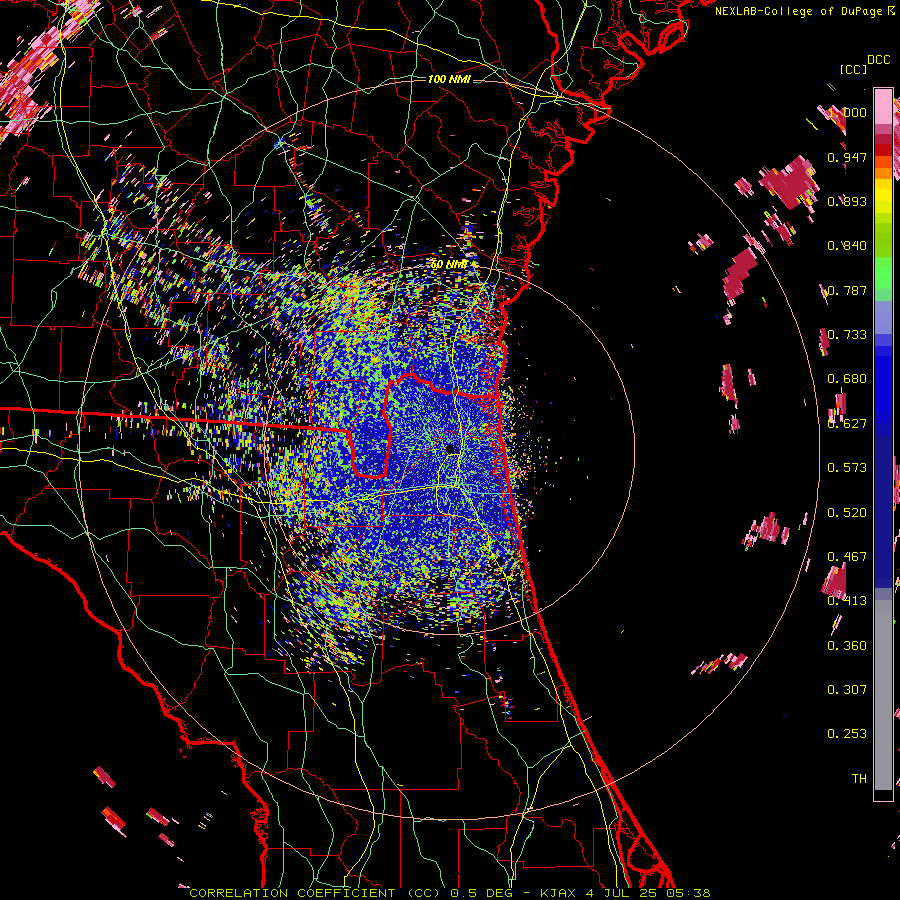Click the gray bottom segment of the color bar

pos(883,695)
